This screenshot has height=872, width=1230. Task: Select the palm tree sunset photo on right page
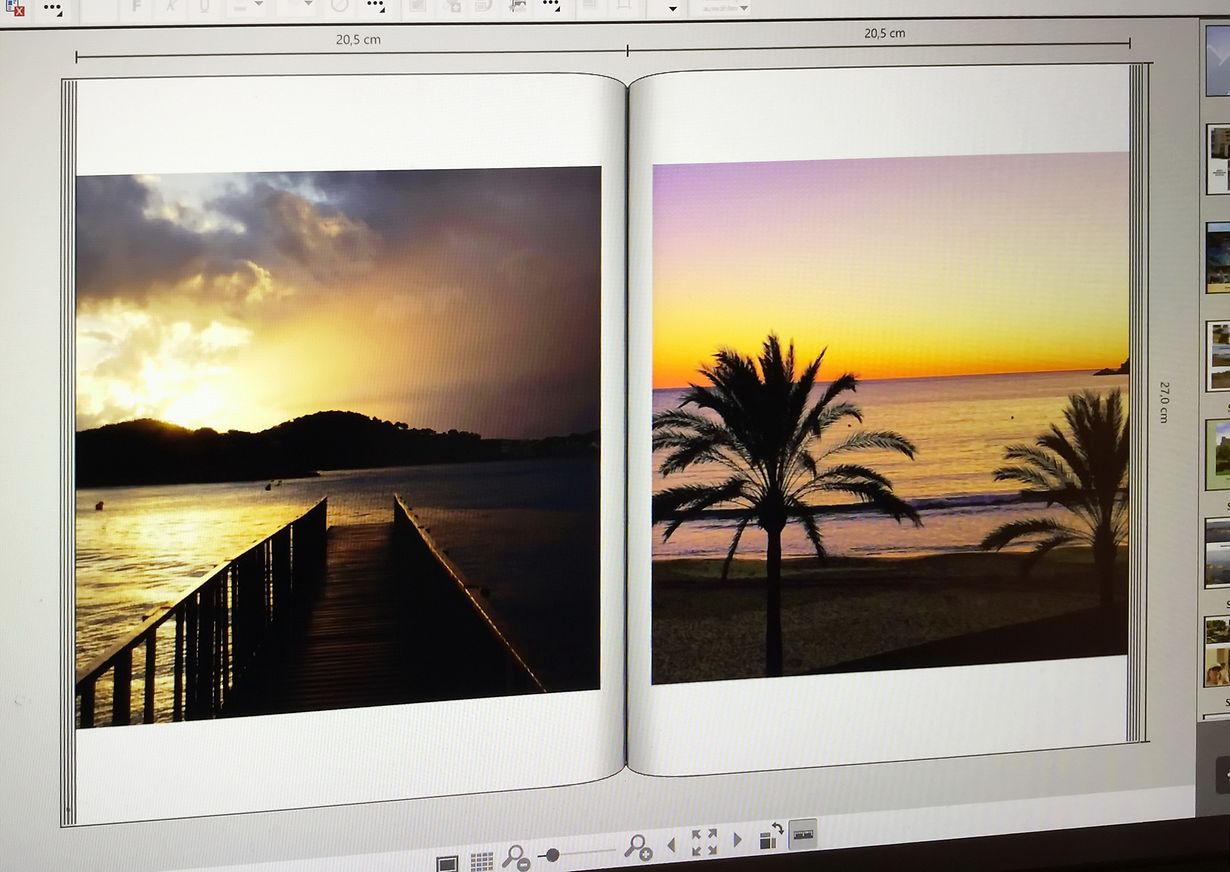(890, 418)
